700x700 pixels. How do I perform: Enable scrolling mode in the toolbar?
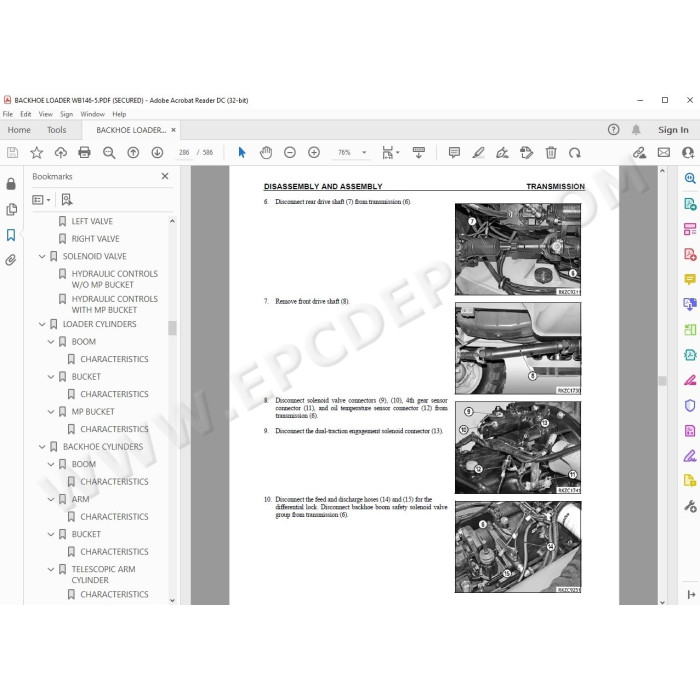click(x=419, y=153)
